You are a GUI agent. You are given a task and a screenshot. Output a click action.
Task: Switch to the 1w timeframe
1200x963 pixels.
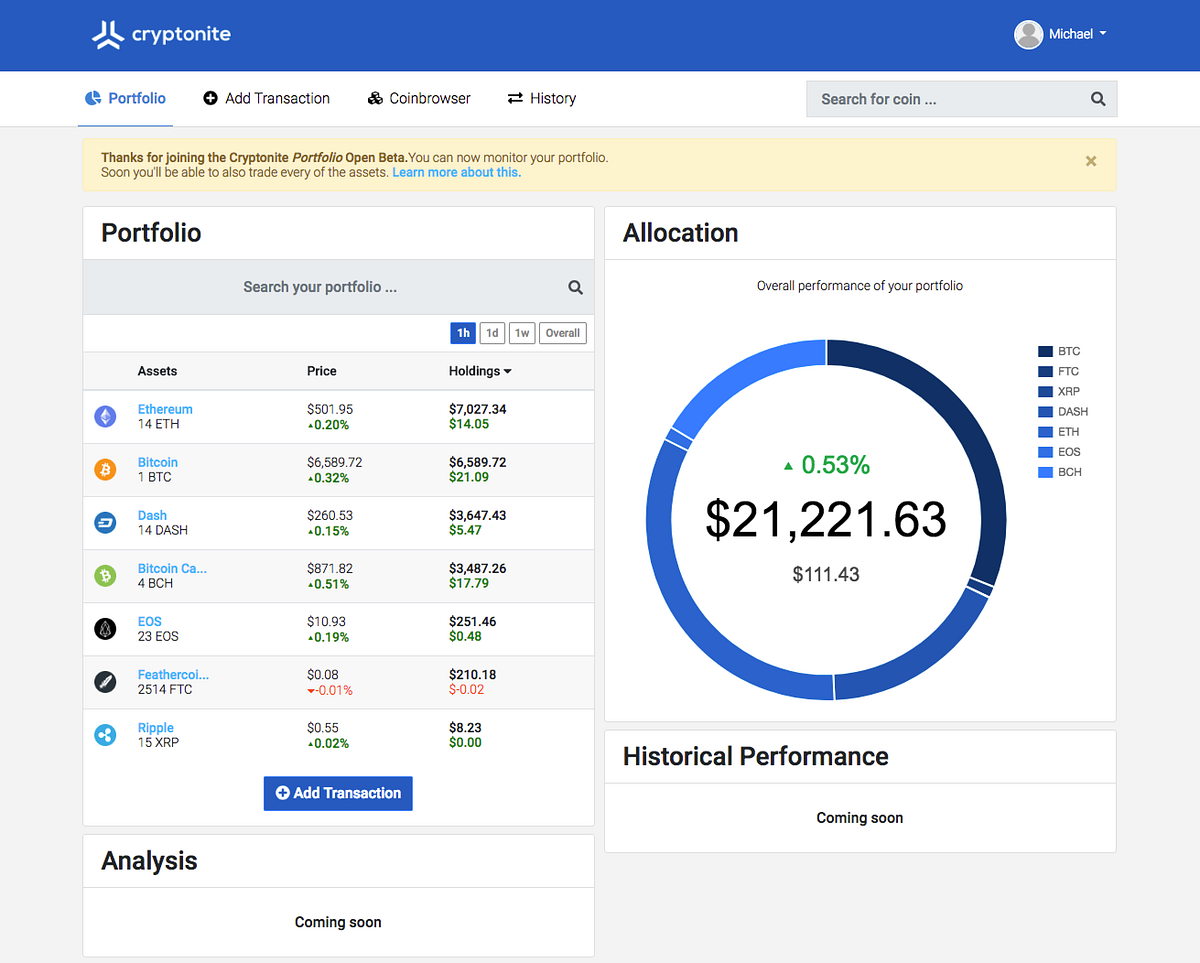[522, 333]
